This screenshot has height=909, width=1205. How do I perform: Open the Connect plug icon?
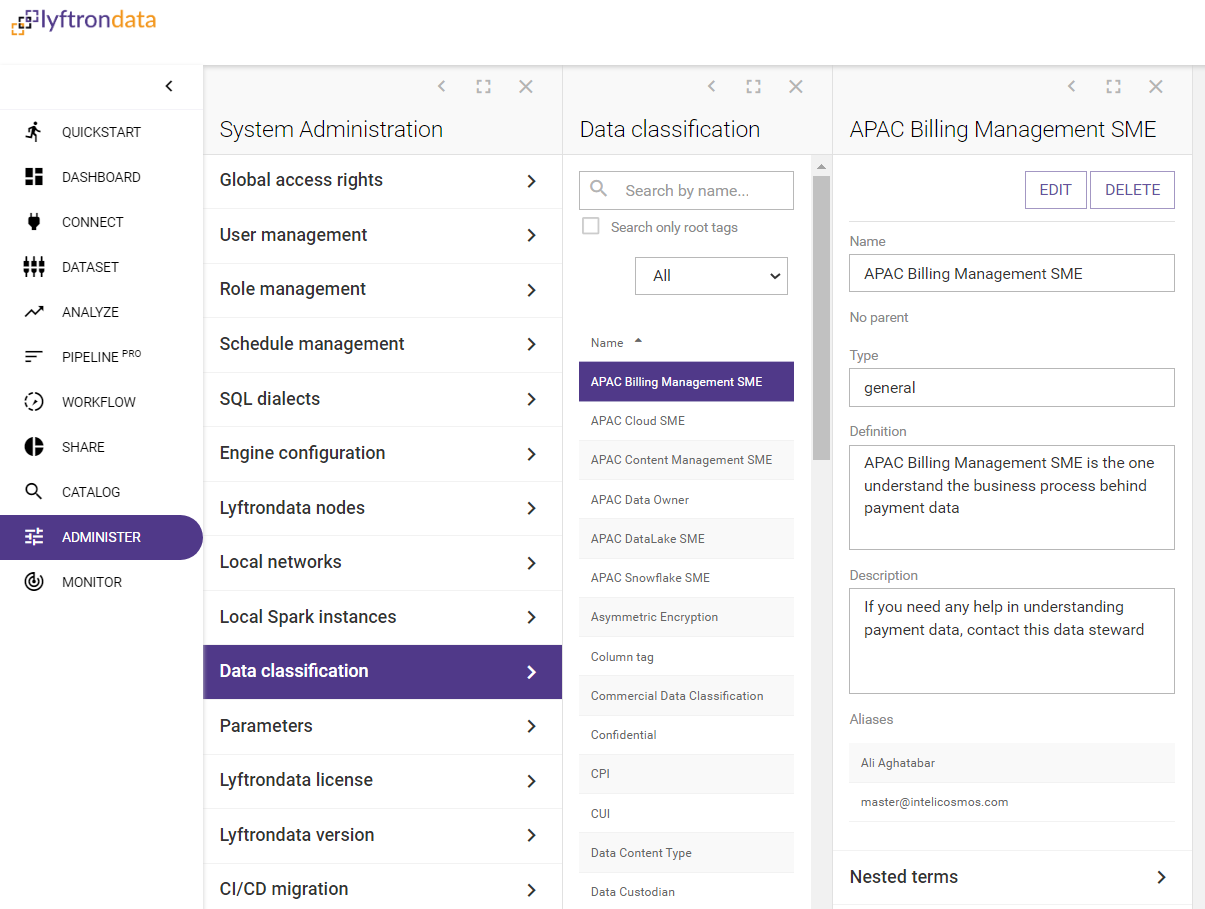pos(34,222)
